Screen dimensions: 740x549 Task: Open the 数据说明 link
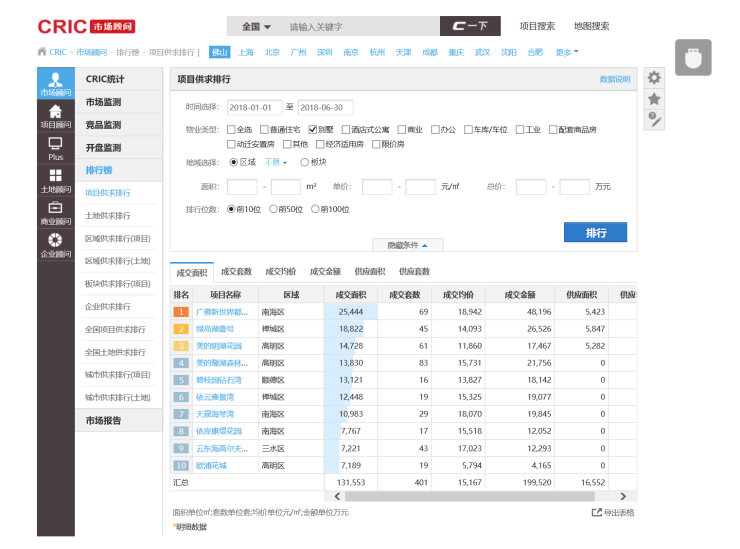click(615, 79)
